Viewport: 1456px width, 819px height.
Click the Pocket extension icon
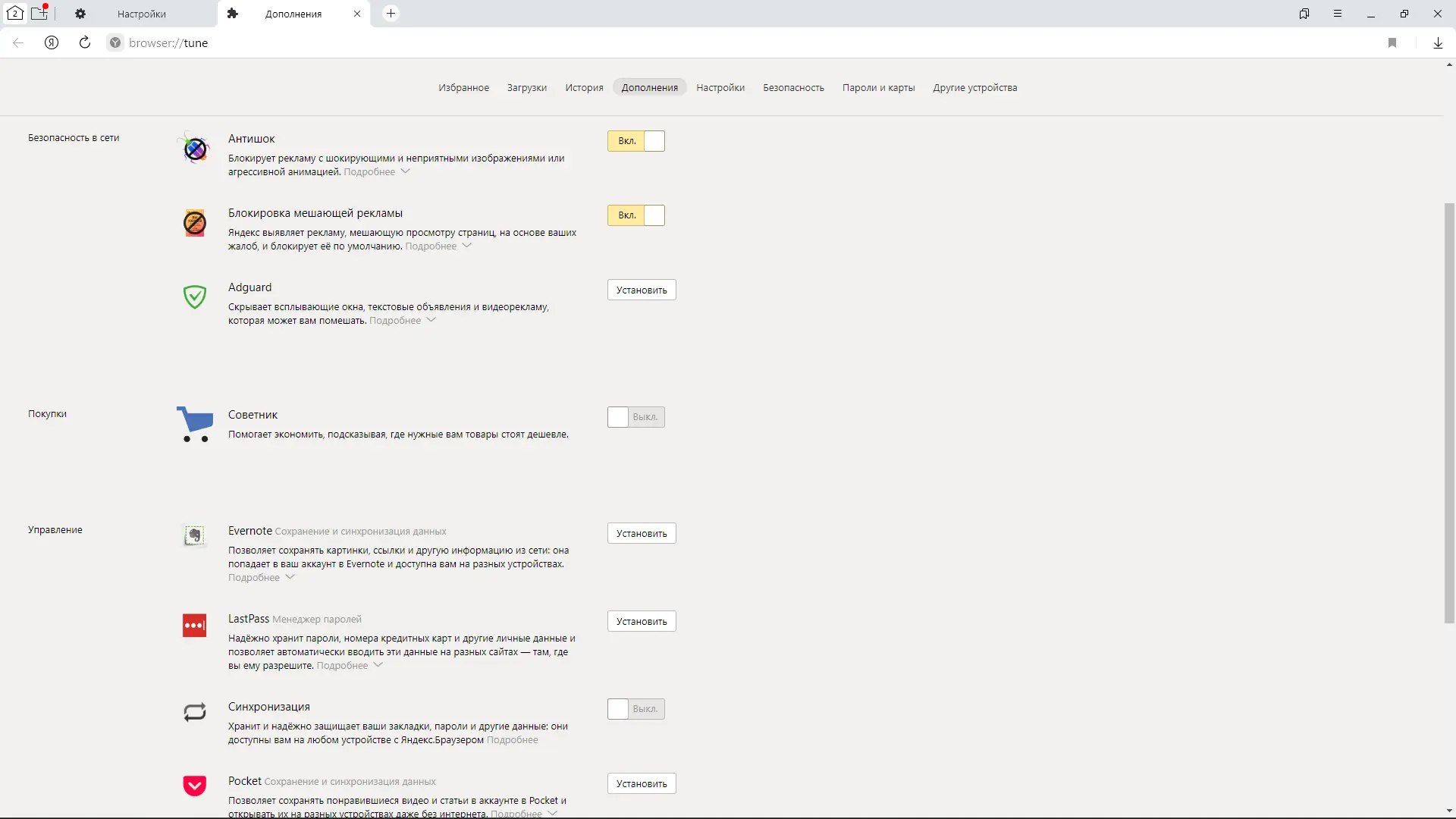(x=195, y=785)
